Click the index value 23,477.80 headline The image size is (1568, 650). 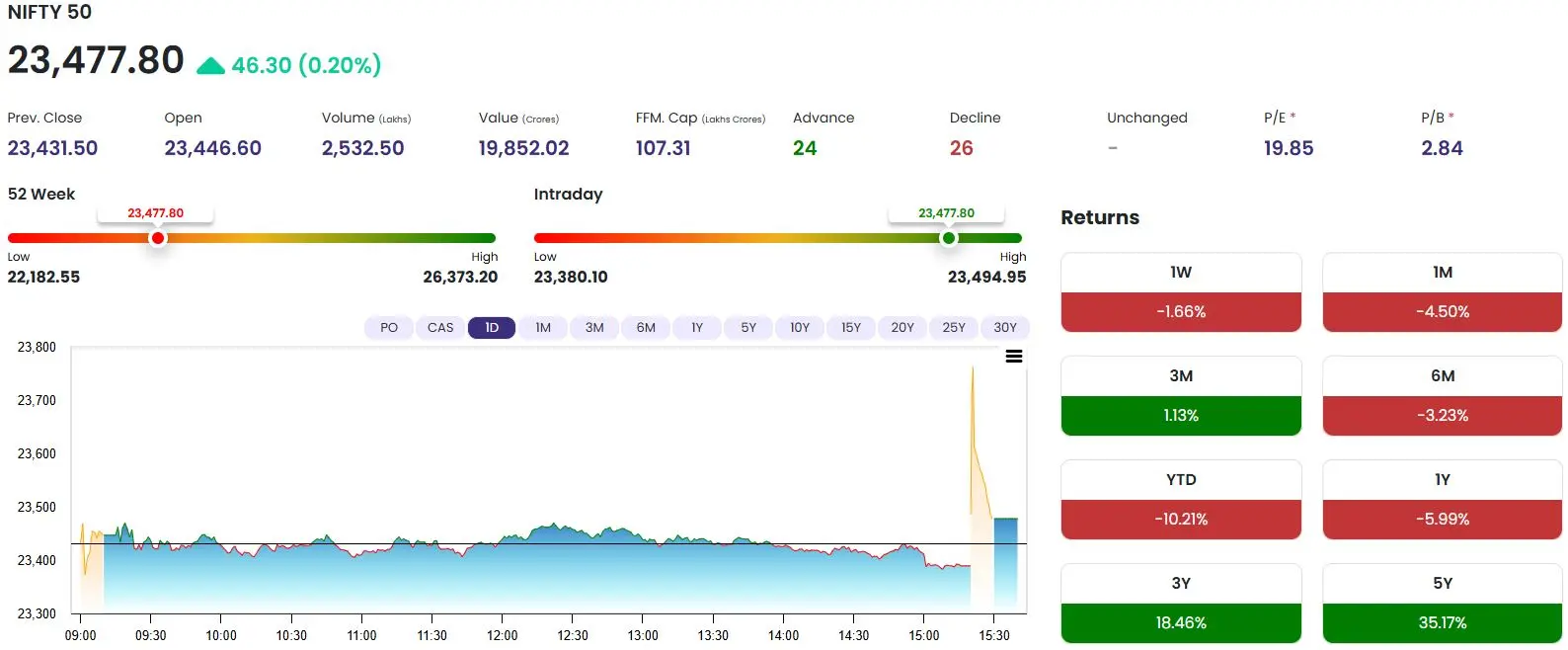coord(96,60)
